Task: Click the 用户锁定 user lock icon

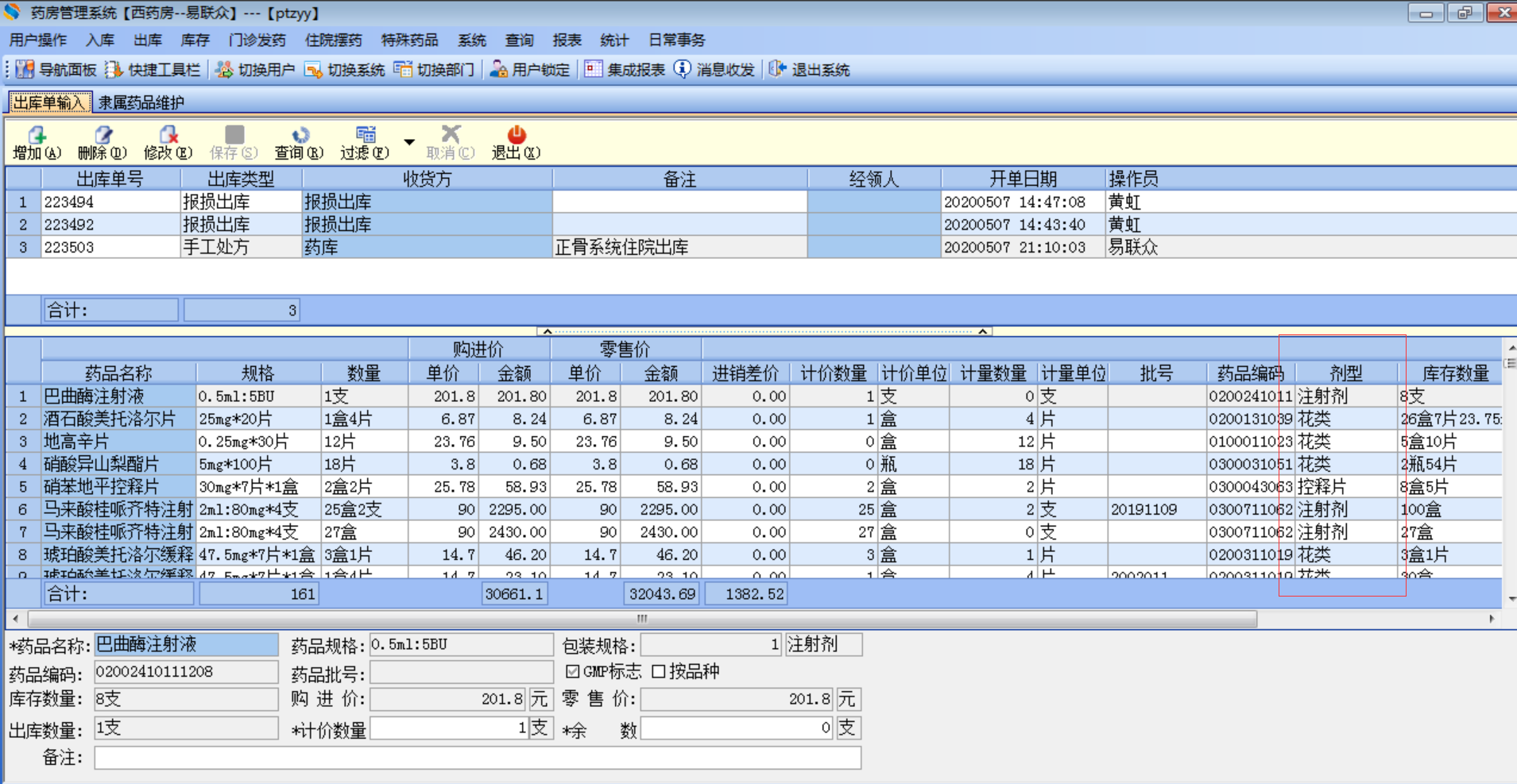Action: click(x=498, y=69)
